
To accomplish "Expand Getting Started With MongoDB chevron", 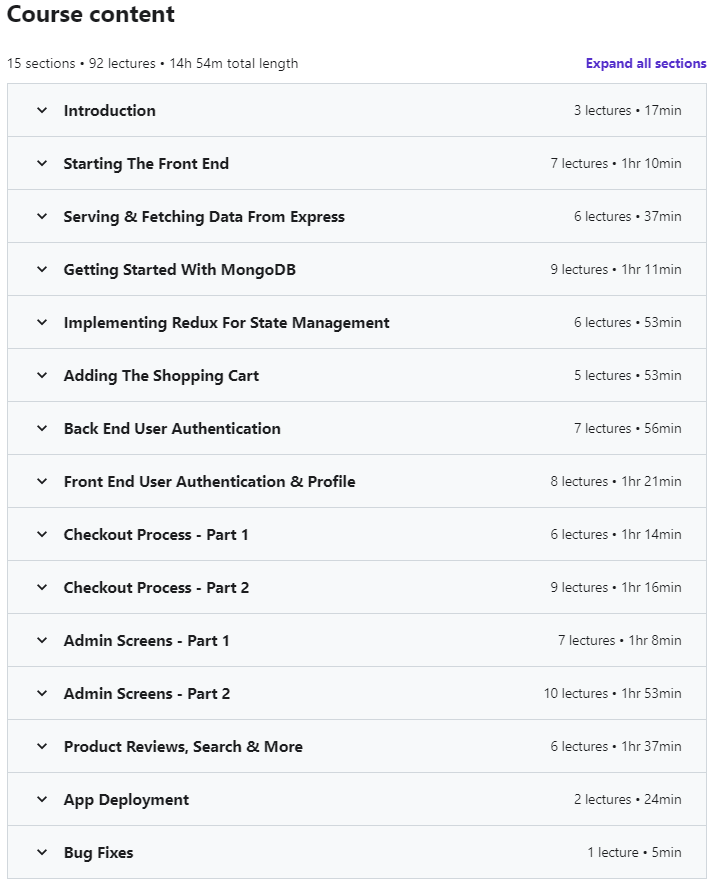I will pyautogui.click(x=42, y=269).
